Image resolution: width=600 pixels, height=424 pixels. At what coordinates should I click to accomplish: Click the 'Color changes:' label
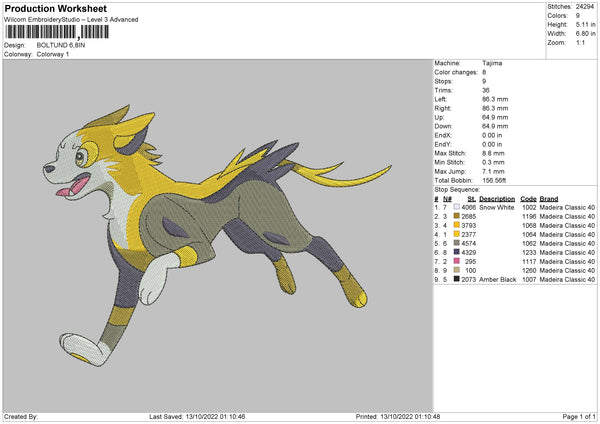click(x=456, y=72)
